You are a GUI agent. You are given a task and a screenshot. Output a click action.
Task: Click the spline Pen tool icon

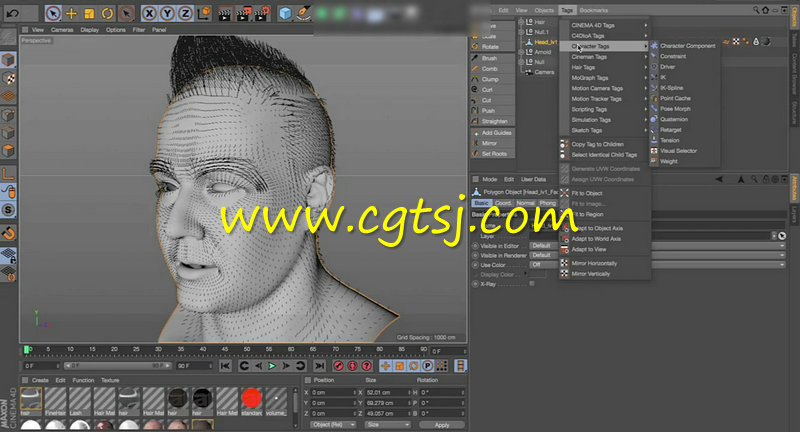point(304,13)
